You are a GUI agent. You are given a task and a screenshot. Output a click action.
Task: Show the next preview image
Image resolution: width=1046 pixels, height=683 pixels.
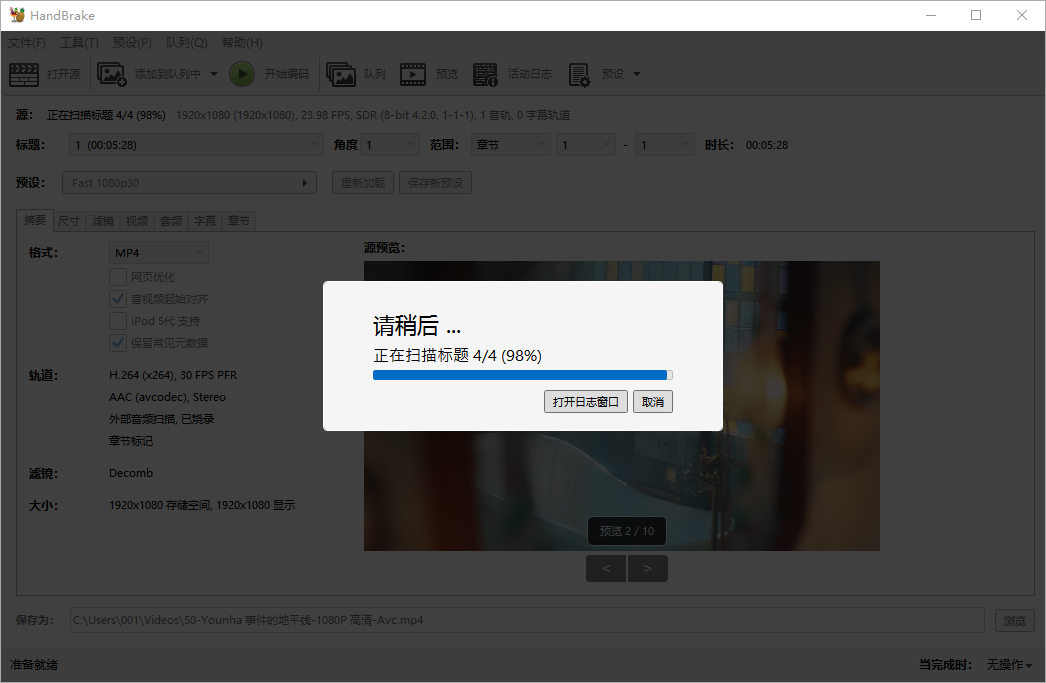pyautogui.click(x=648, y=568)
